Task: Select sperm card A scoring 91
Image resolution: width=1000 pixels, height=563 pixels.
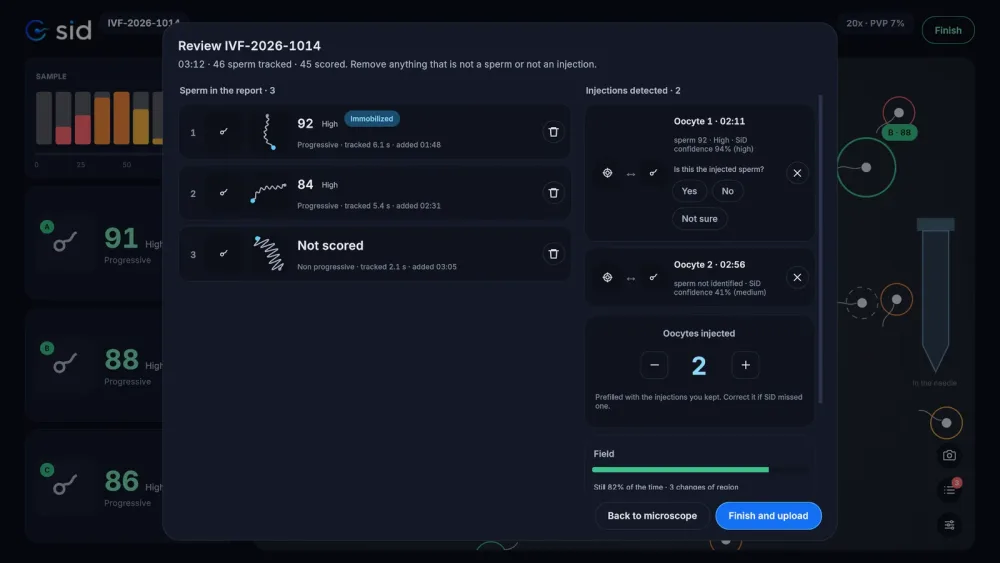Action: tap(94, 242)
